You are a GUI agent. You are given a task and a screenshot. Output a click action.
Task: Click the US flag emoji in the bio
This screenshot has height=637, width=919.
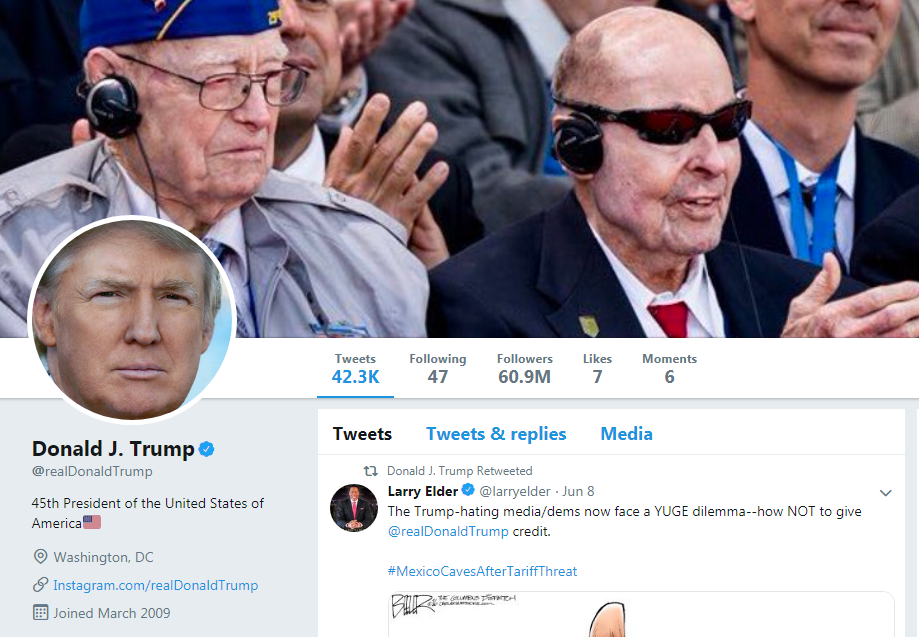coord(92,523)
